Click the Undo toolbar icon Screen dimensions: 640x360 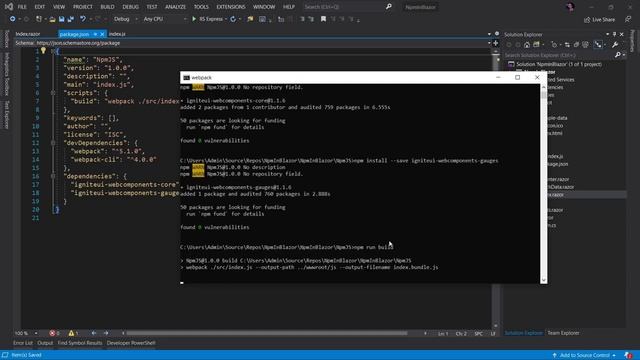[83, 19]
